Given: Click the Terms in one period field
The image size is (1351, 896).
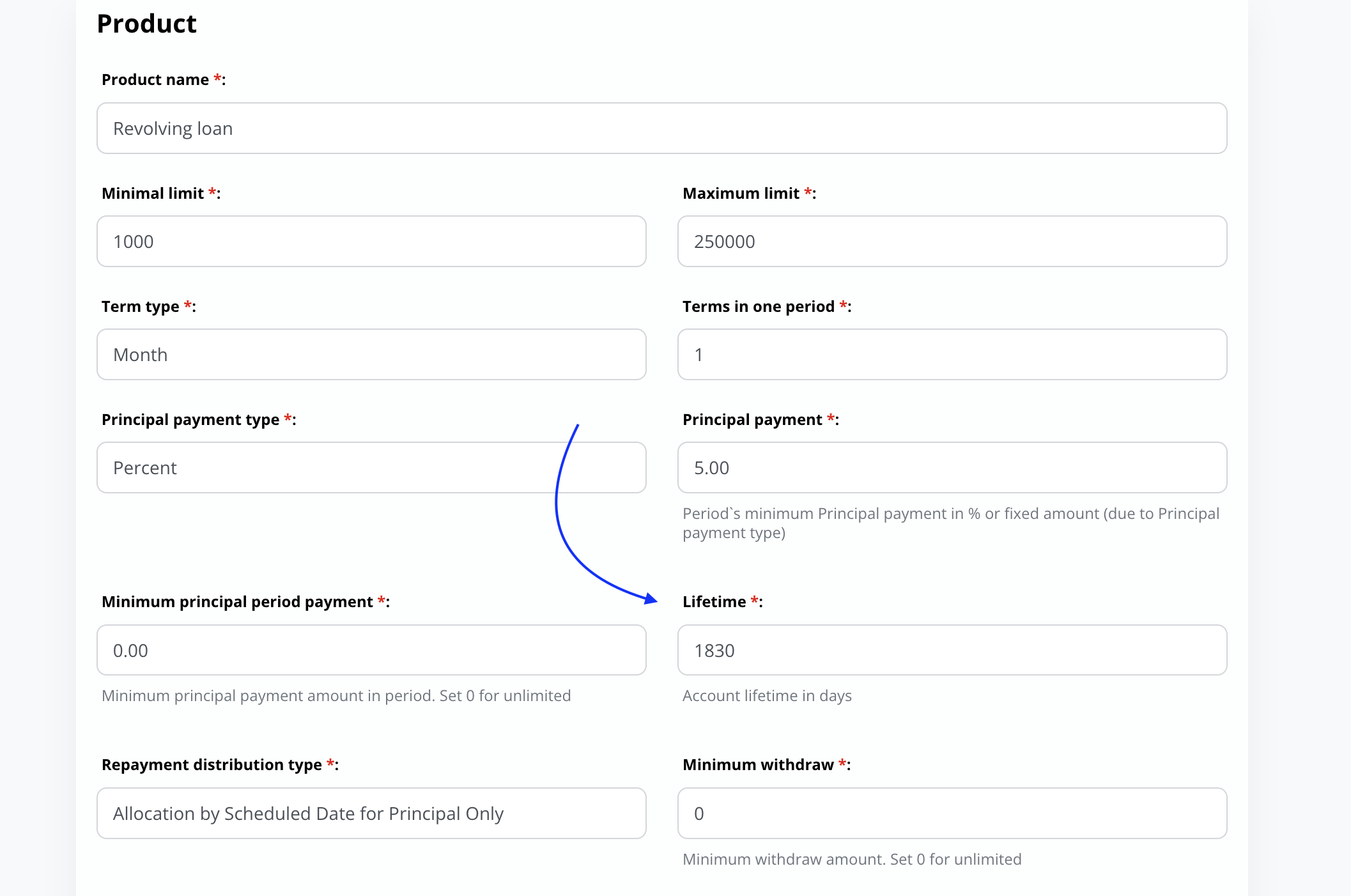Looking at the screenshot, I should coord(952,355).
